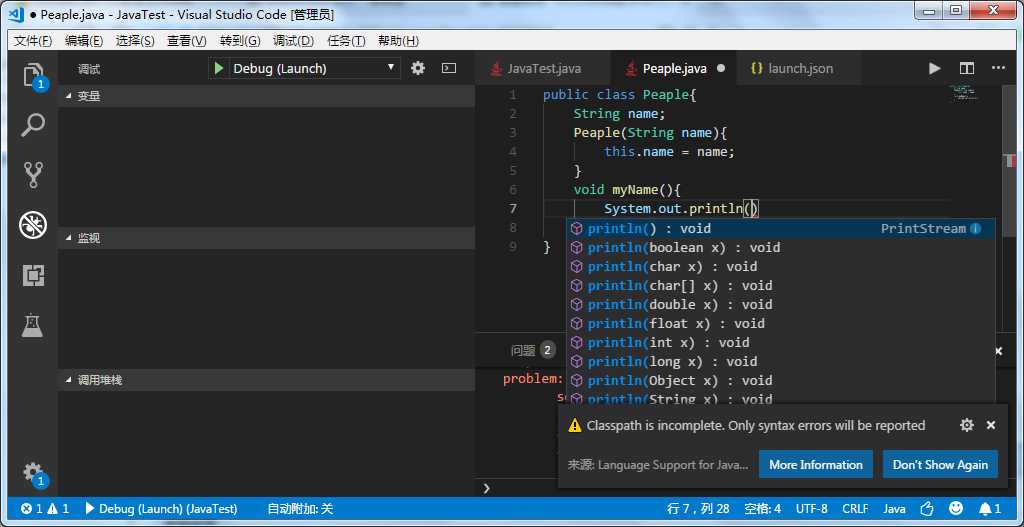Open the 编辑(E) menu
The height and width of the screenshot is (527, 1024).
(x=84, y=41)
